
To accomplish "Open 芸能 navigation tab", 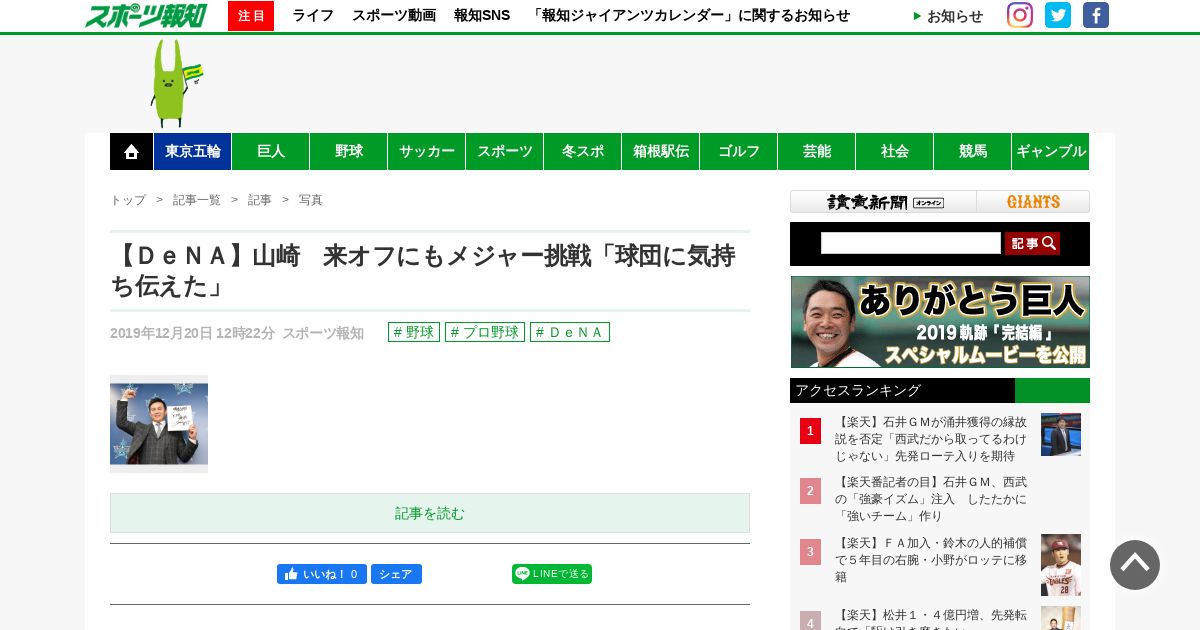I will coord(817,151).
